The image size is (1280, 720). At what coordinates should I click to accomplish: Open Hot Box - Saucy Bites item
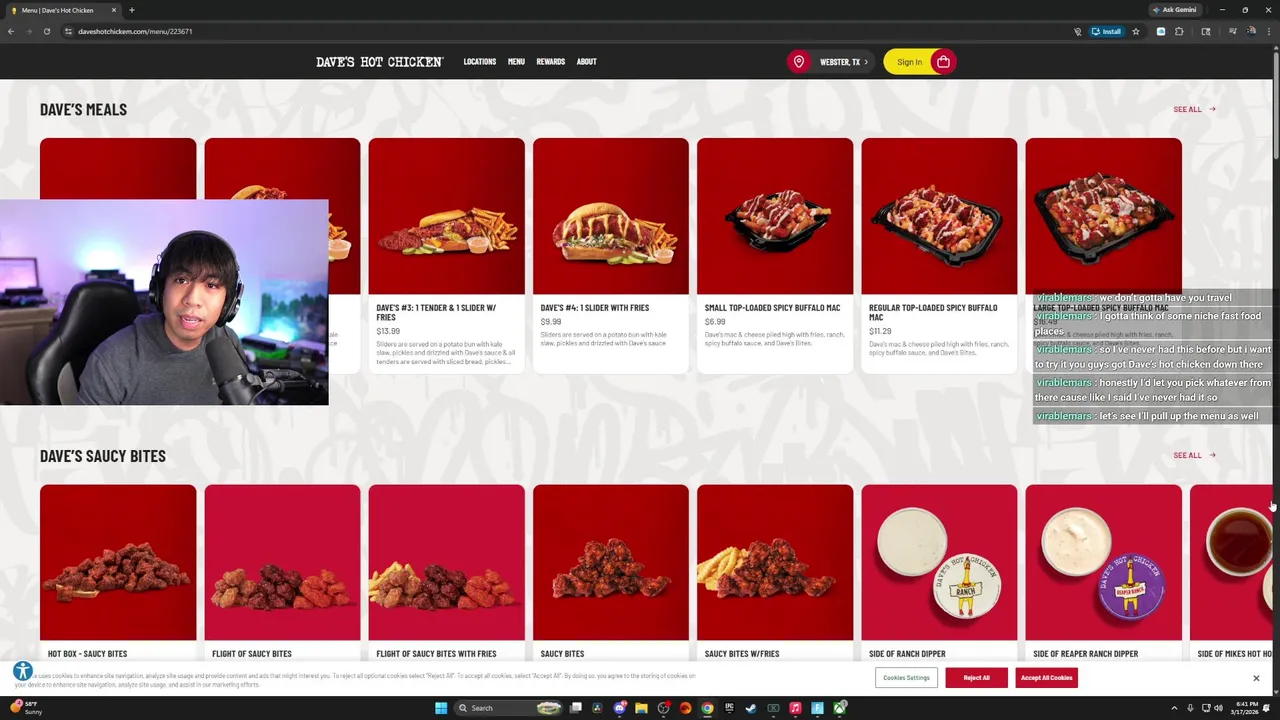point(118,573)
